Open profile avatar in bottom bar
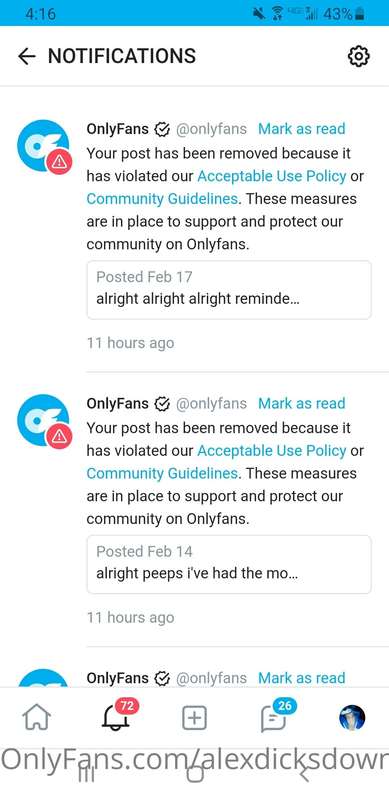The height and width of the screenshot is (800, 389). pyautogui.click(x=352, y=718)
